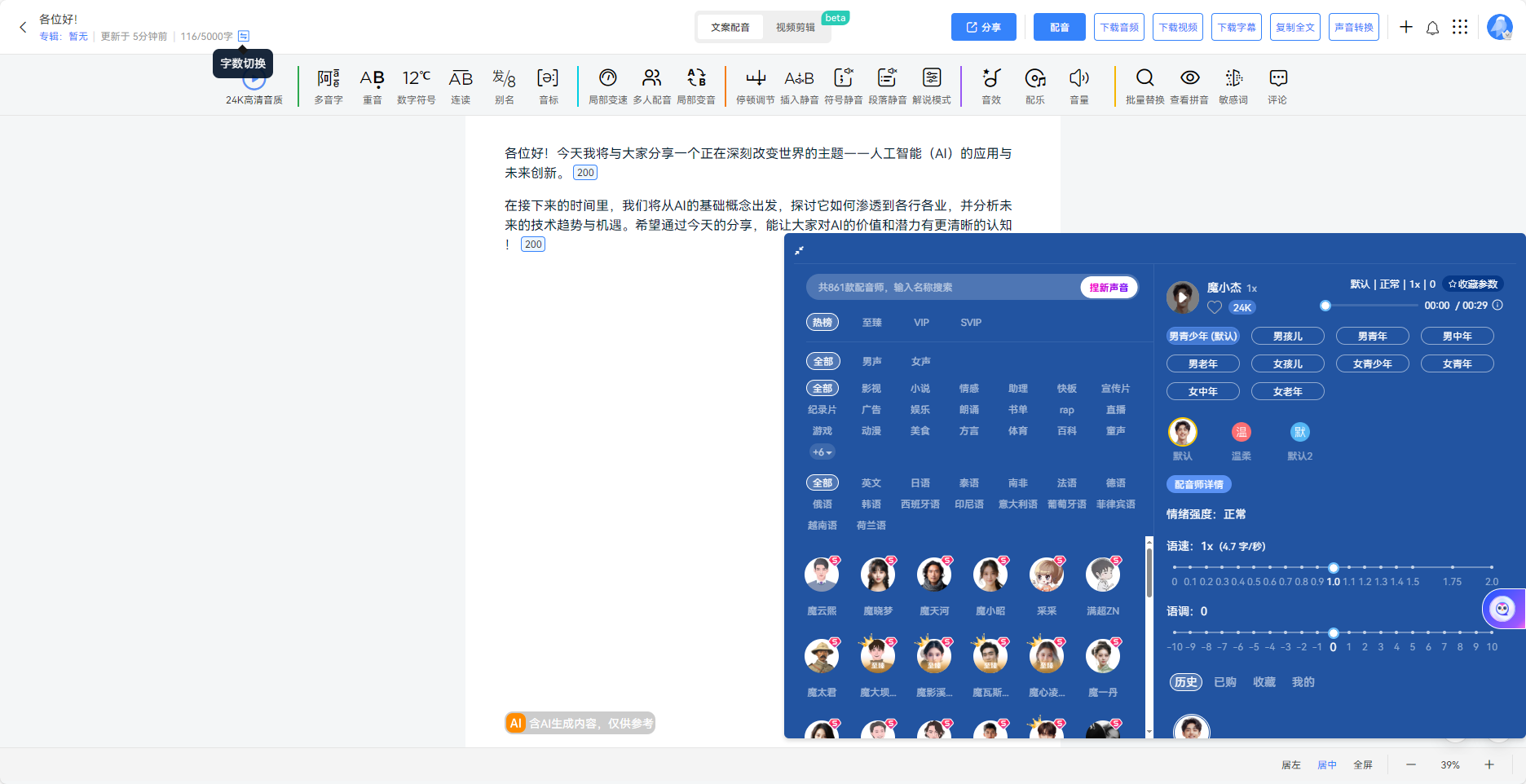Image resolution: width=1526 pixels, height=784 pixels.
Task: Open the 配乐 background music panel
Action: point(1035,85)
